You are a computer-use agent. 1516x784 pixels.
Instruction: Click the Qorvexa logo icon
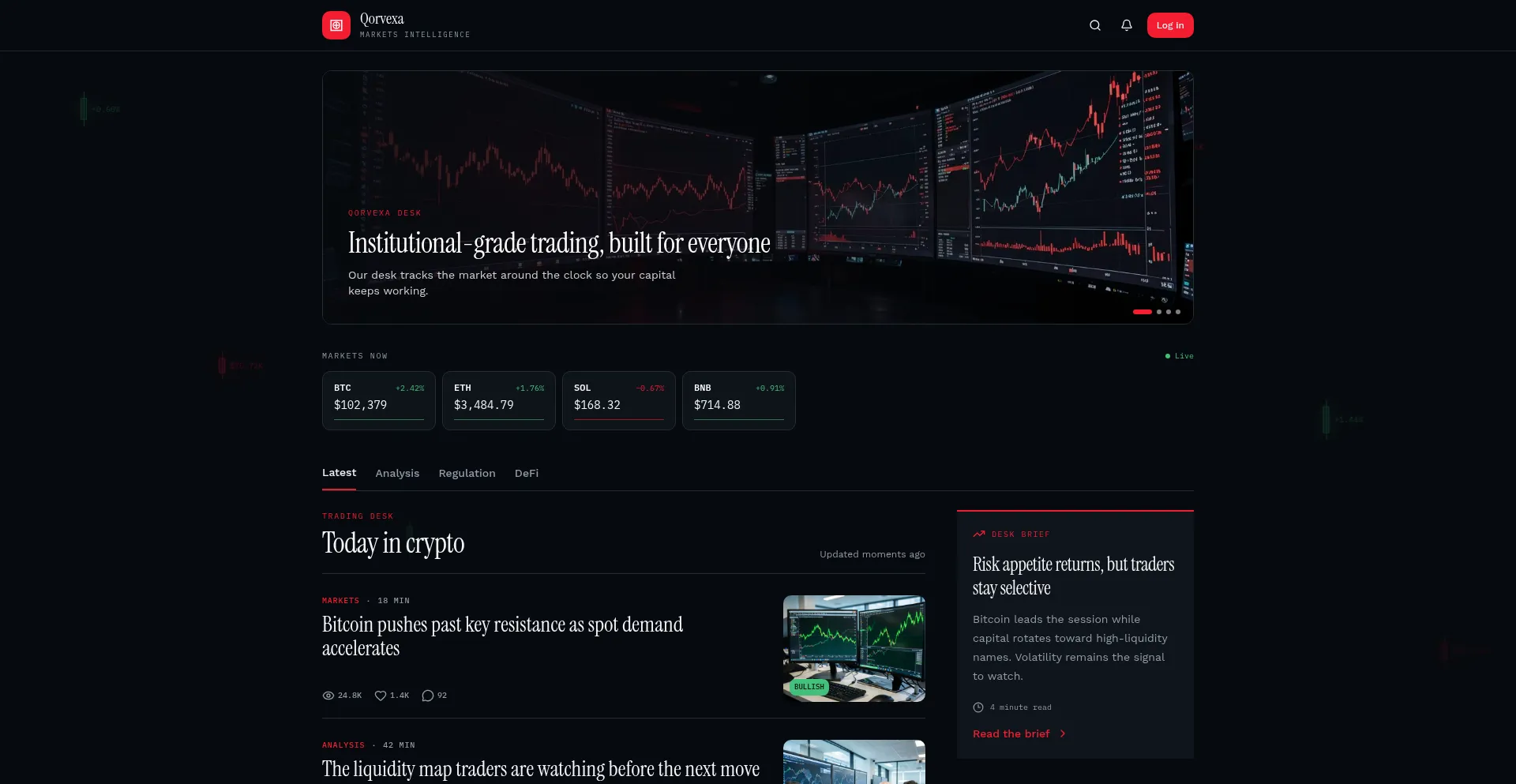coord(336,25)
